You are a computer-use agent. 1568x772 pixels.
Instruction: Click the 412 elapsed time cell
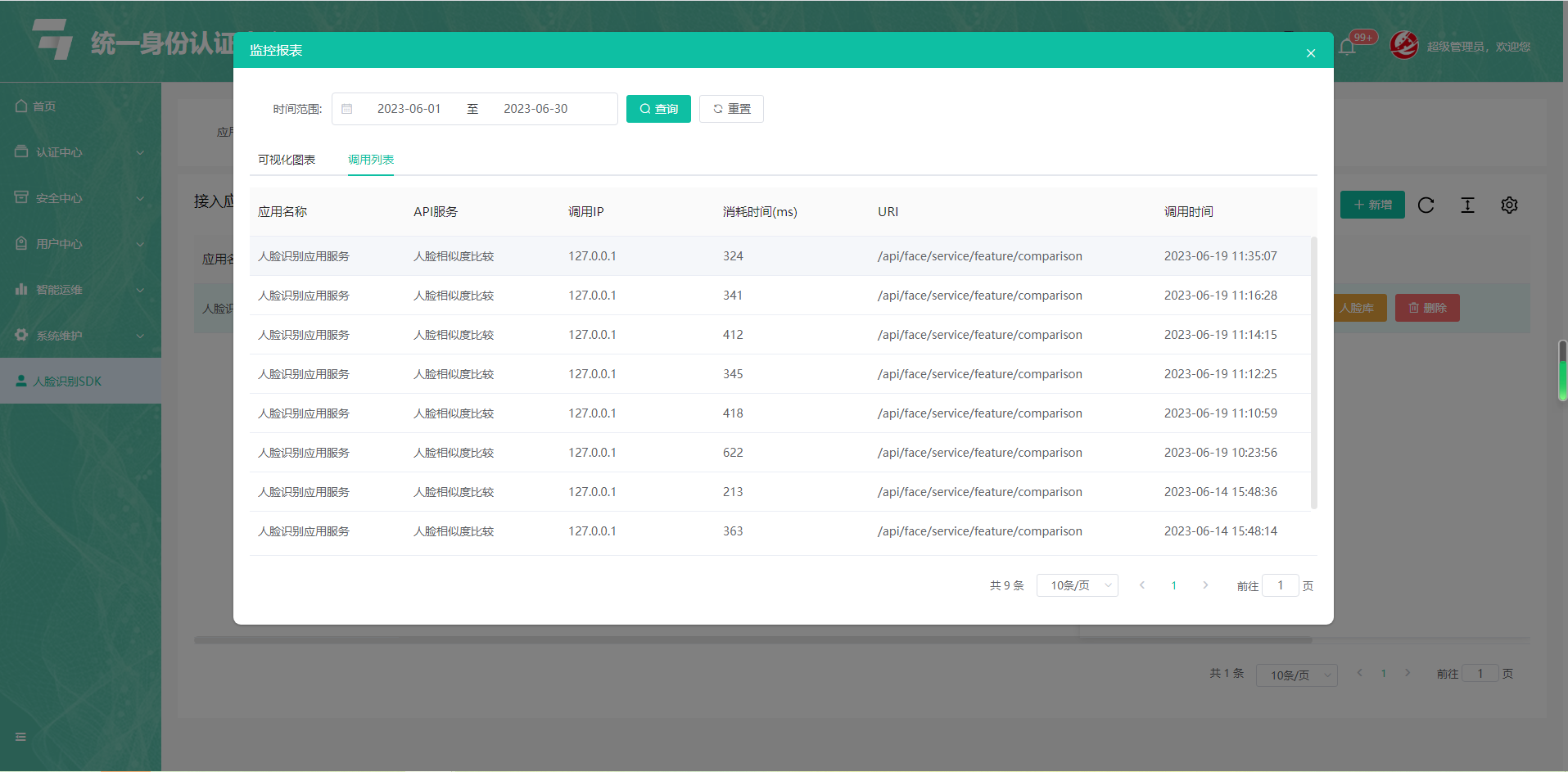coord(733,335)
